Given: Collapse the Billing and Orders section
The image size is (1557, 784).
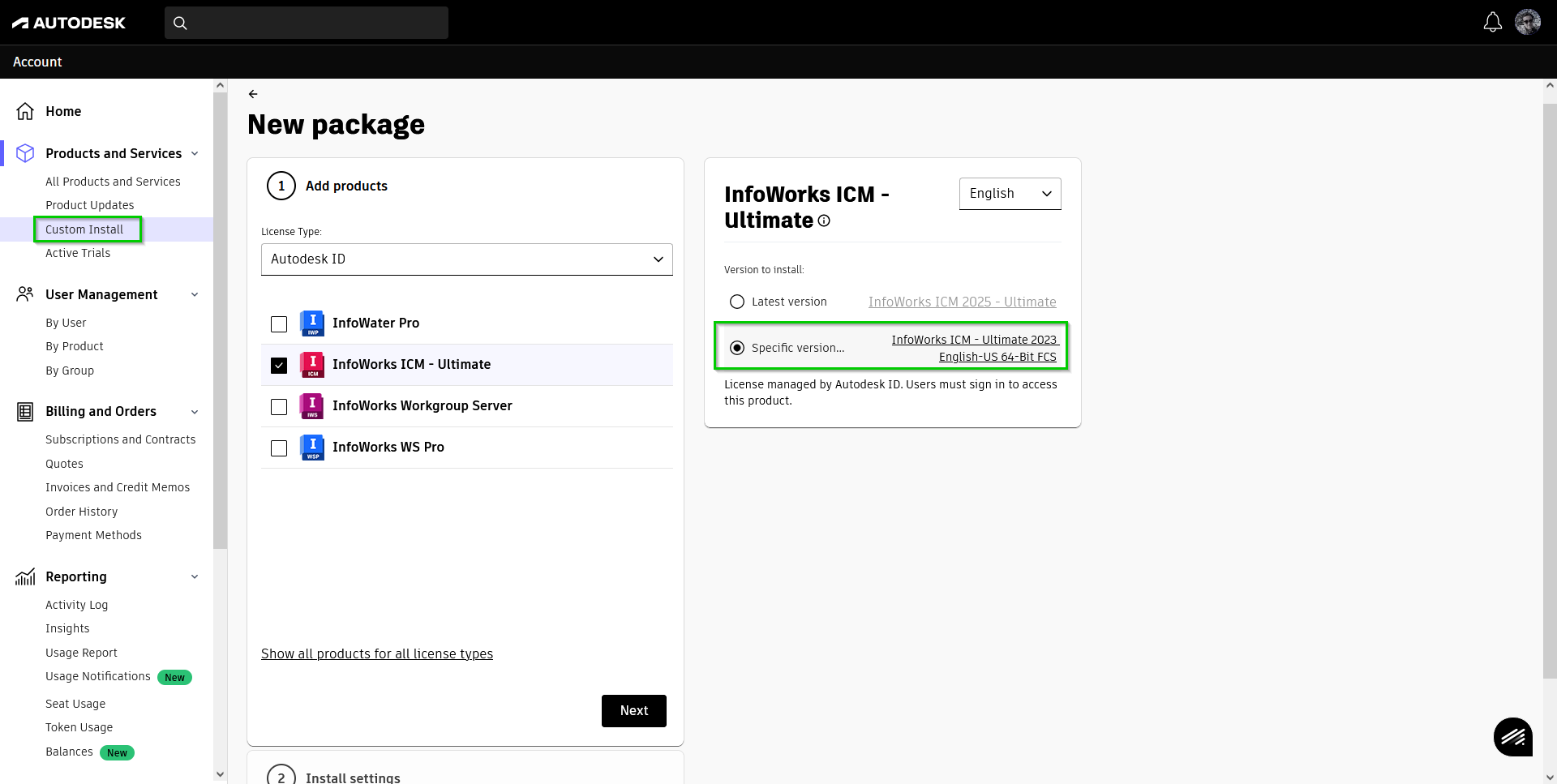Looking at the screenshot, I should coord(195,412).
